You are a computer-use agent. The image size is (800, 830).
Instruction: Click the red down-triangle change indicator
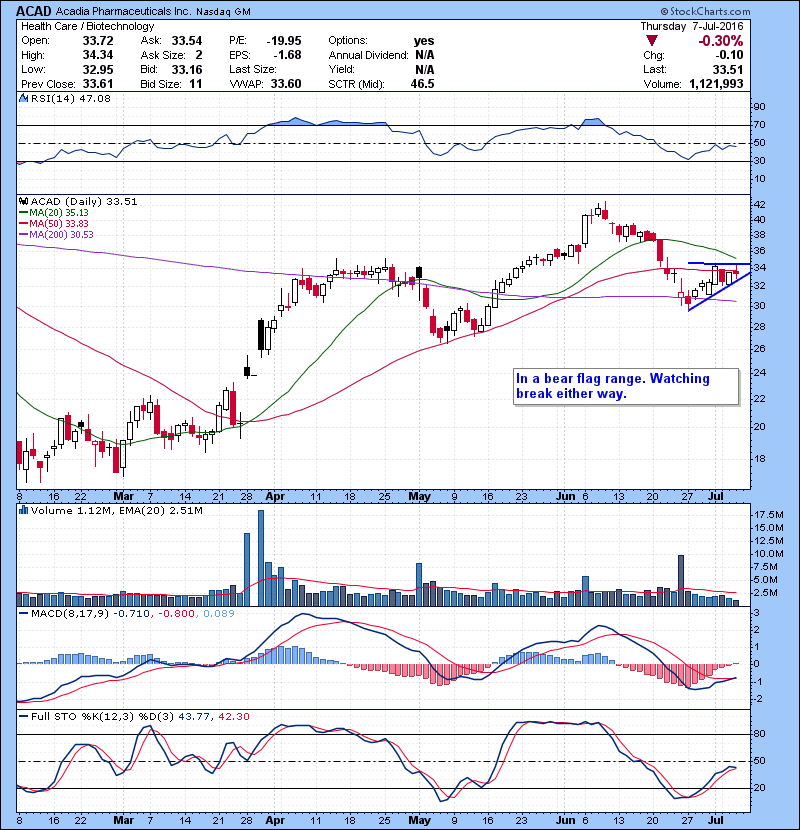coord(652,41)
